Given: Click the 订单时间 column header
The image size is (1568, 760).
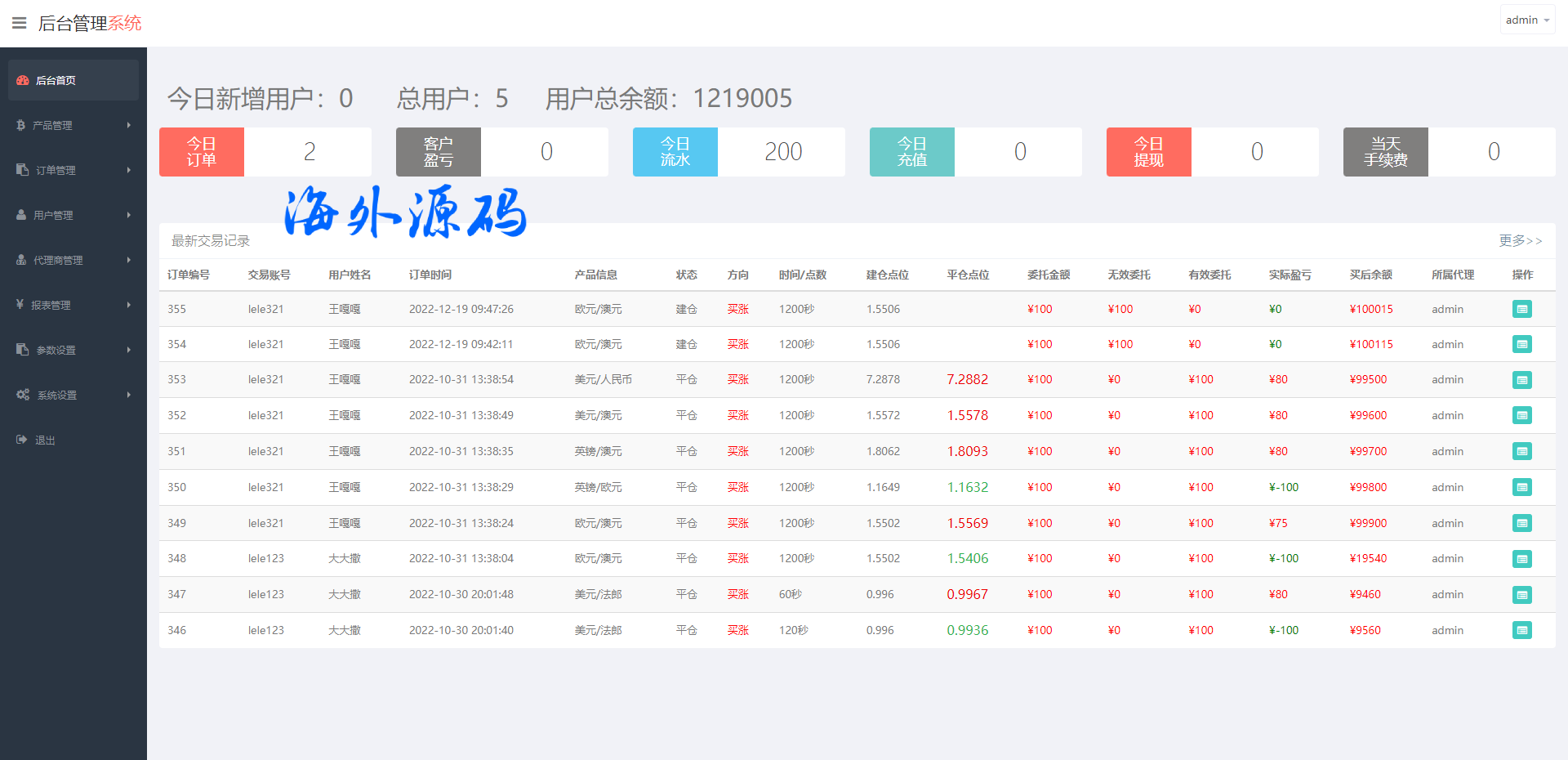Looking at the screenshot, I should [x=430, y=275].
